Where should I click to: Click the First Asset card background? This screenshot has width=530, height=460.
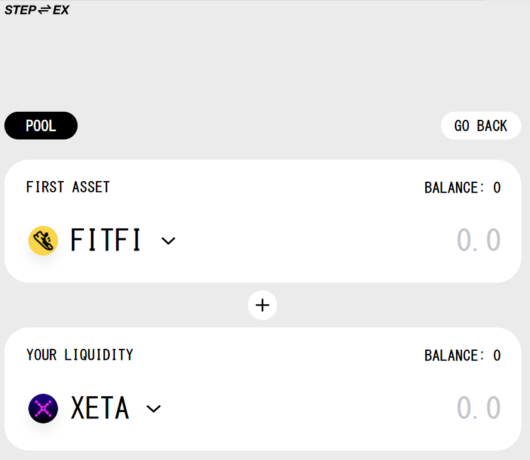click(x=263, y=221)
